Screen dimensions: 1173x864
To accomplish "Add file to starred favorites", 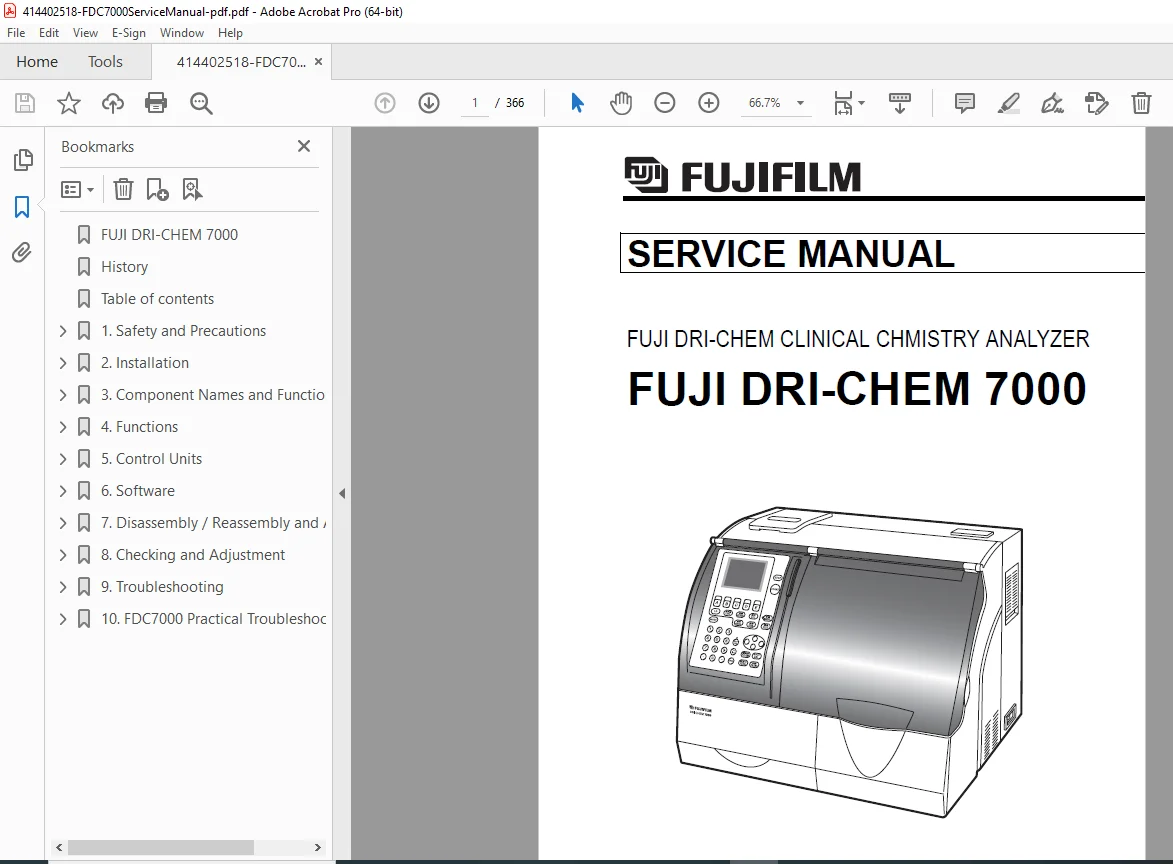I will point(69,102).
